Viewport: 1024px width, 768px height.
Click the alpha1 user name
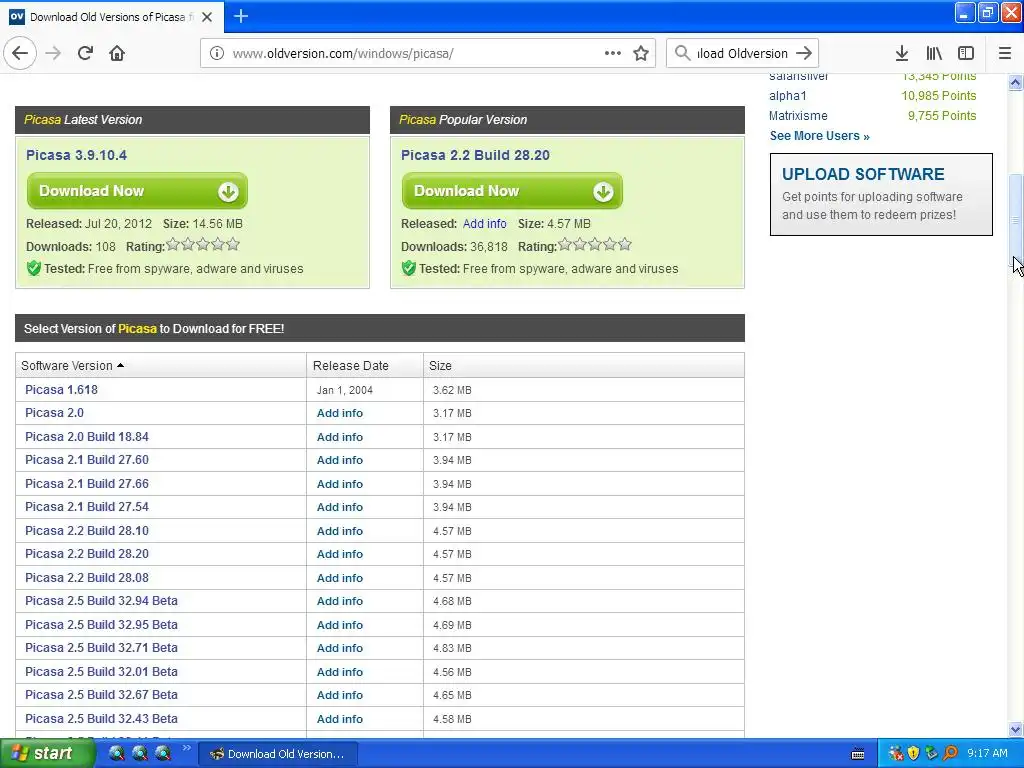(x=788, y=96)
